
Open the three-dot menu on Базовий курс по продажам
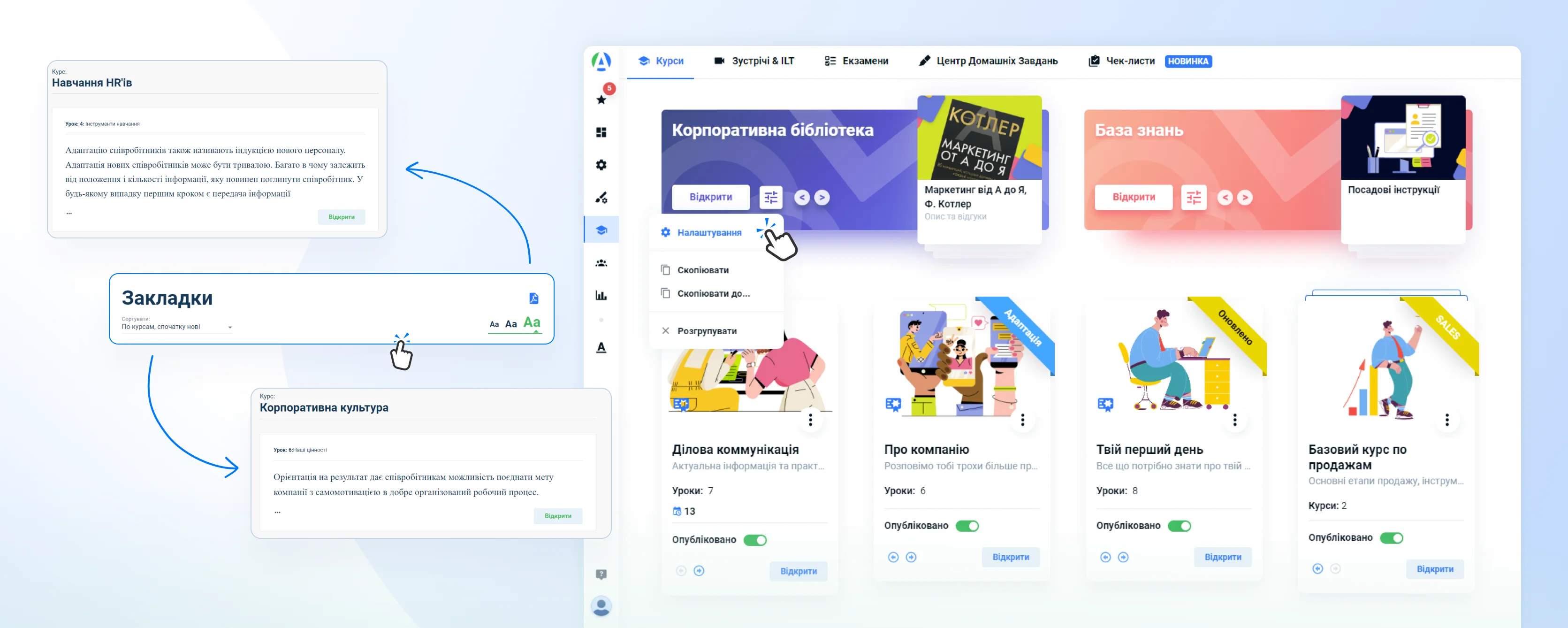(x=1446, y=420)
